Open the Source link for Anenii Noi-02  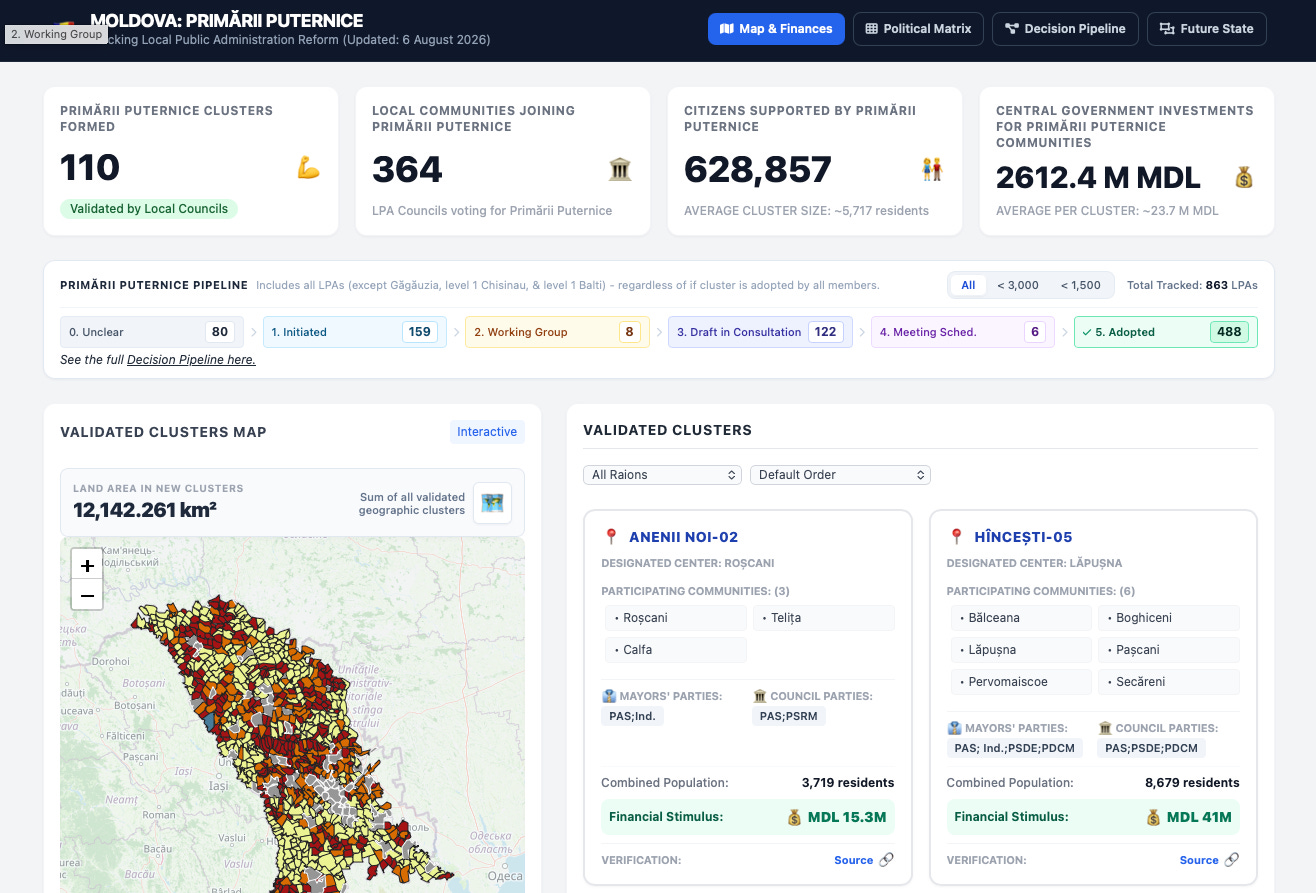tap(854, 860)
